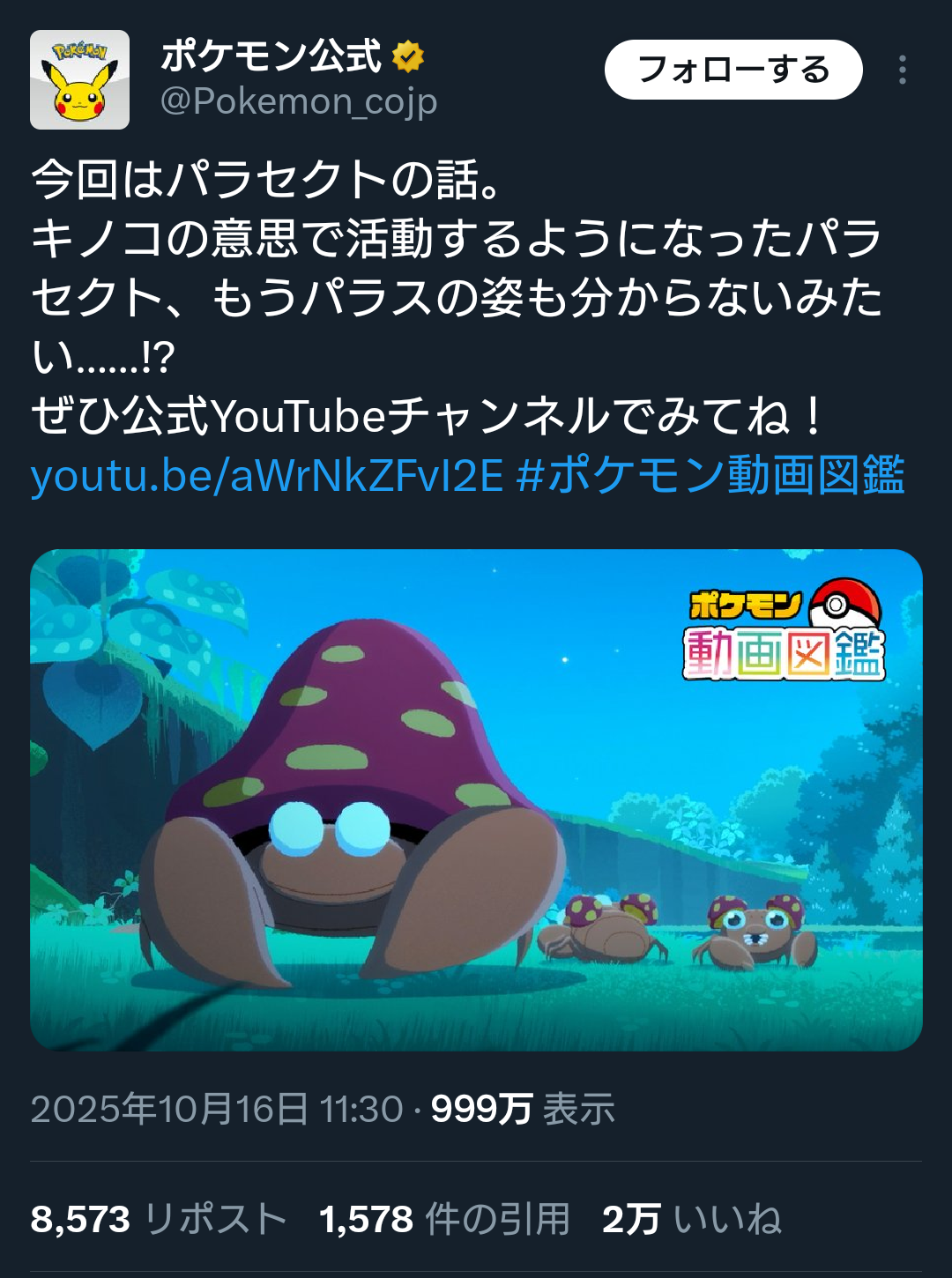Show the 1,578 件の引用 quotes

coord(444,1220)
